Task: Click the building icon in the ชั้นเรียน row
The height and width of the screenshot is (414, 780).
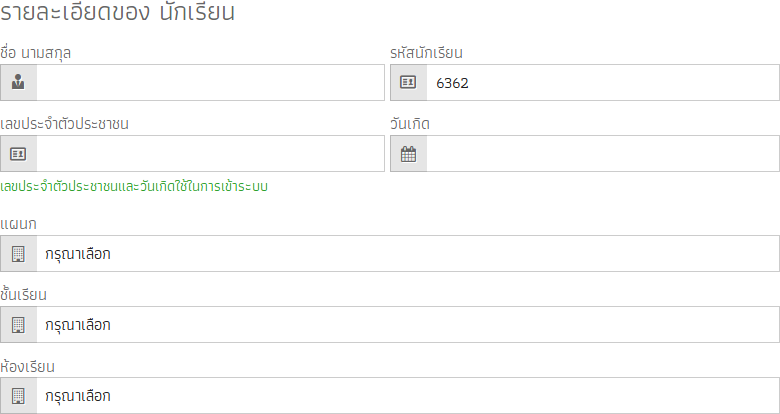Action: coord(18,325)
